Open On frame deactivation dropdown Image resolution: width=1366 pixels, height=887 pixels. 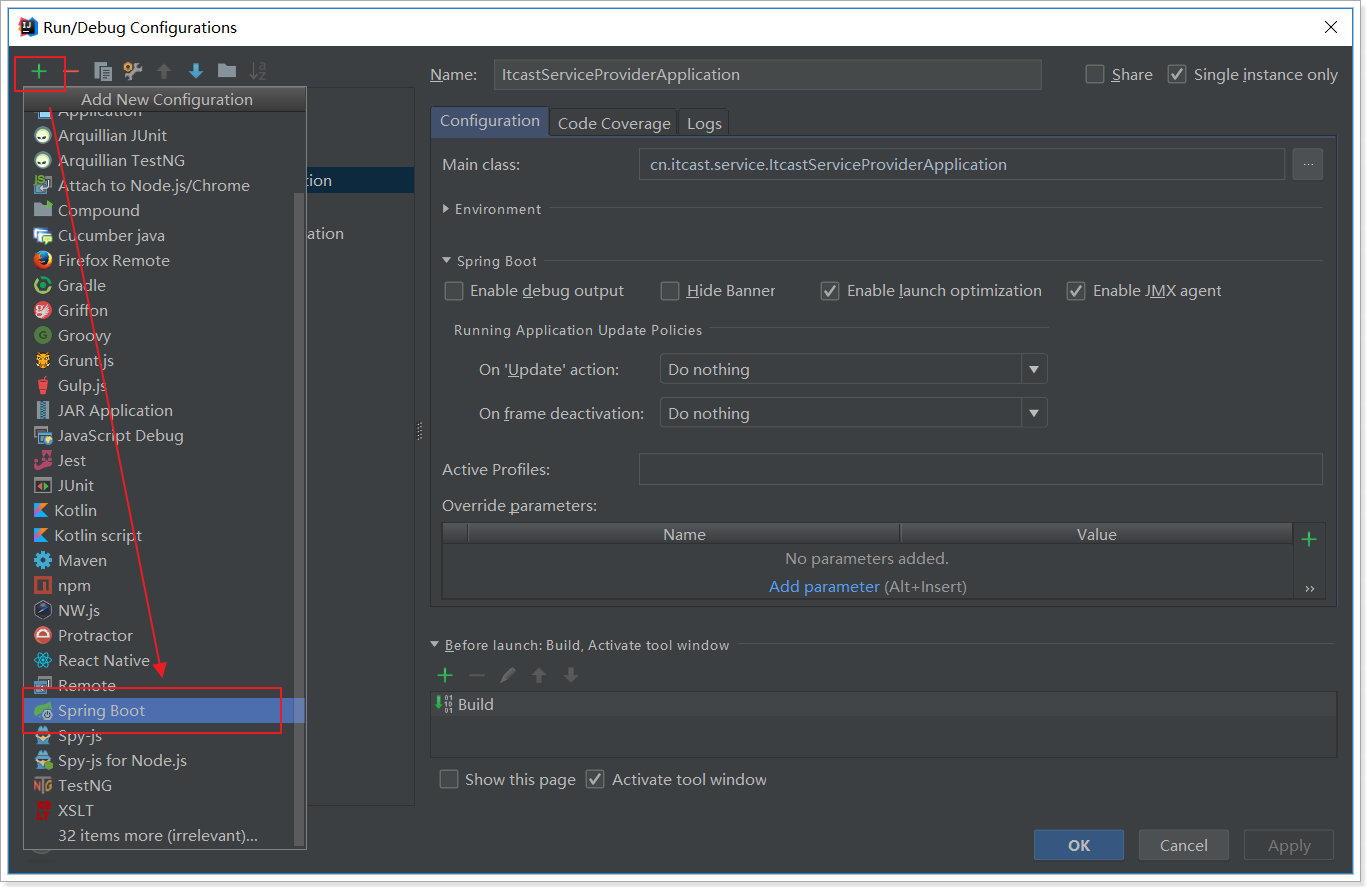coord(853,413)
